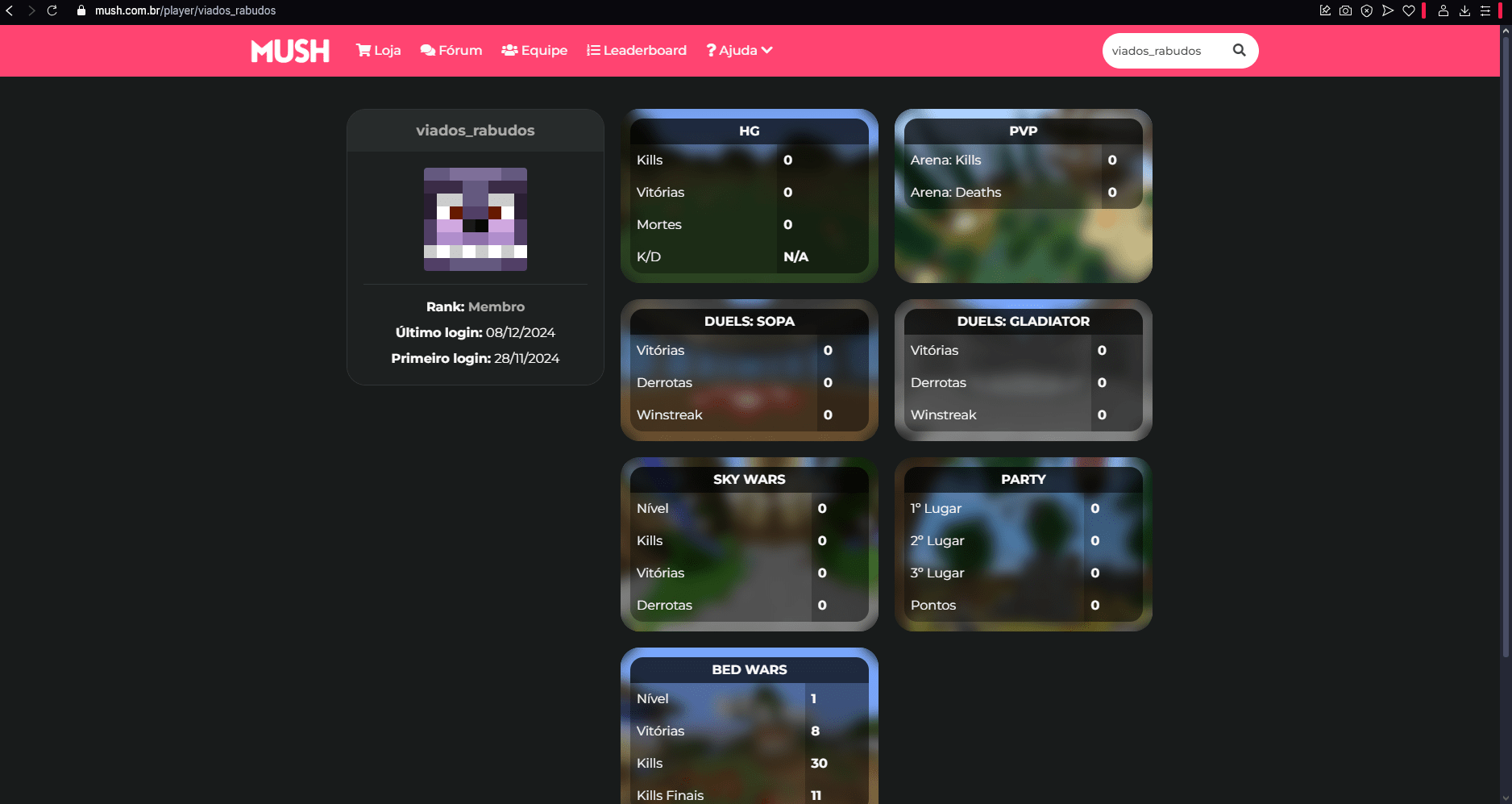Go back with the browser back arrow
The height and width of the screenshot is (804, 1512).
[10, 10]
